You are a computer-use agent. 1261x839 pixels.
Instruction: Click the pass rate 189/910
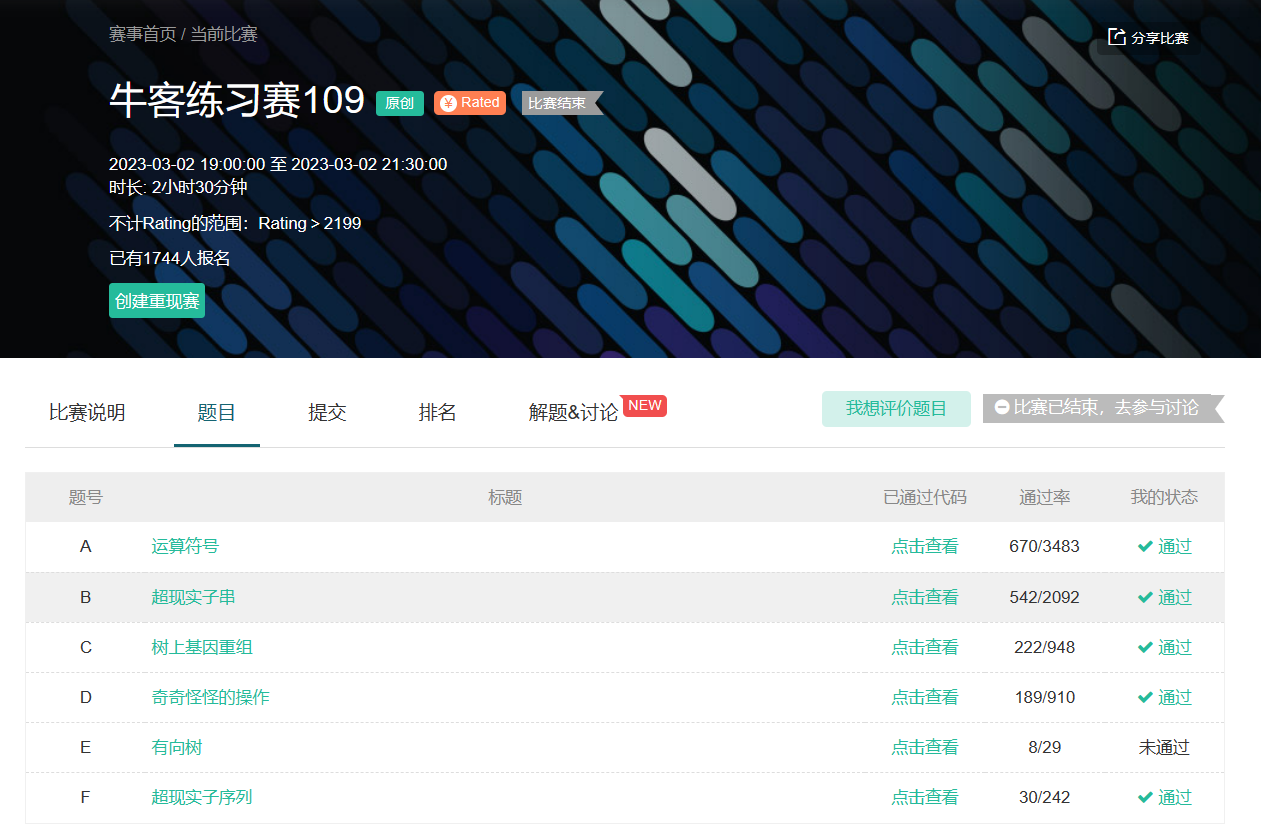1045,697
